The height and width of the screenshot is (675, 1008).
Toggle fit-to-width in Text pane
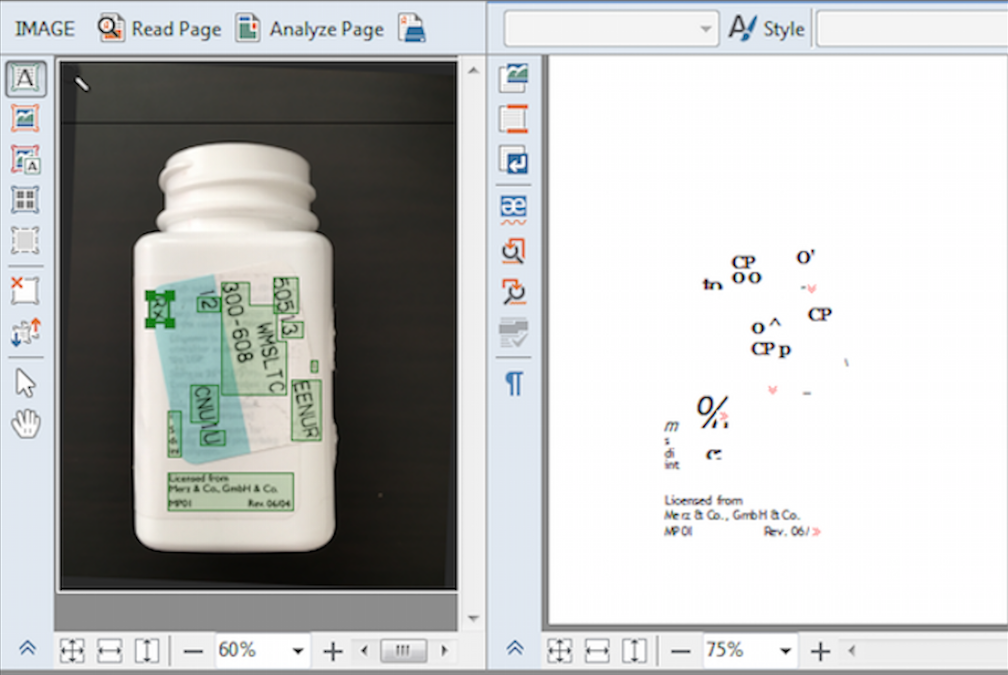point(597,651)
